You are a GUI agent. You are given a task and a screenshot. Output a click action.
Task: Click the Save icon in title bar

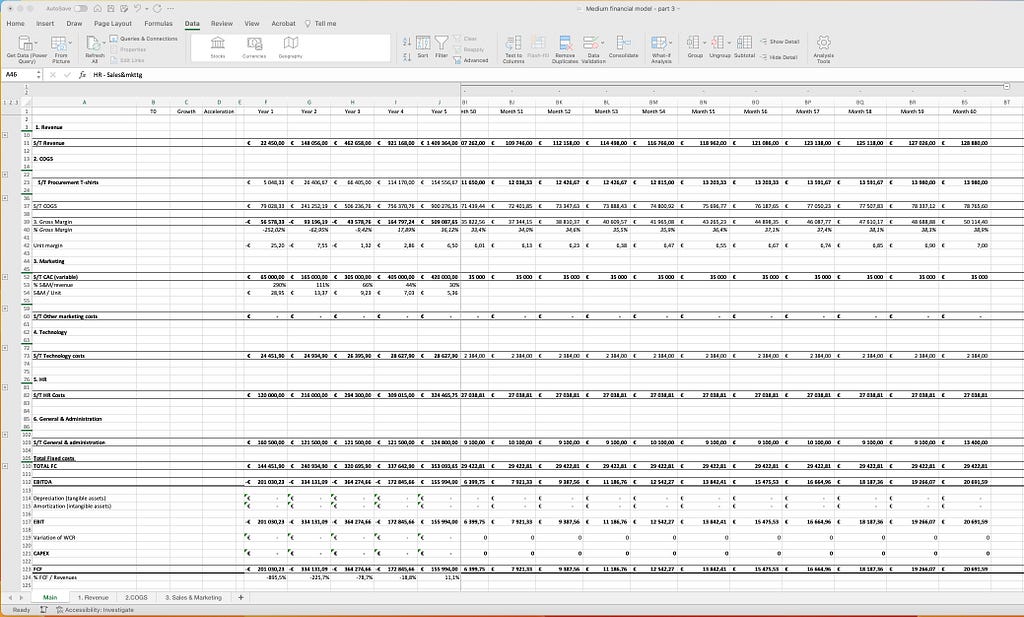click(110, 8)
